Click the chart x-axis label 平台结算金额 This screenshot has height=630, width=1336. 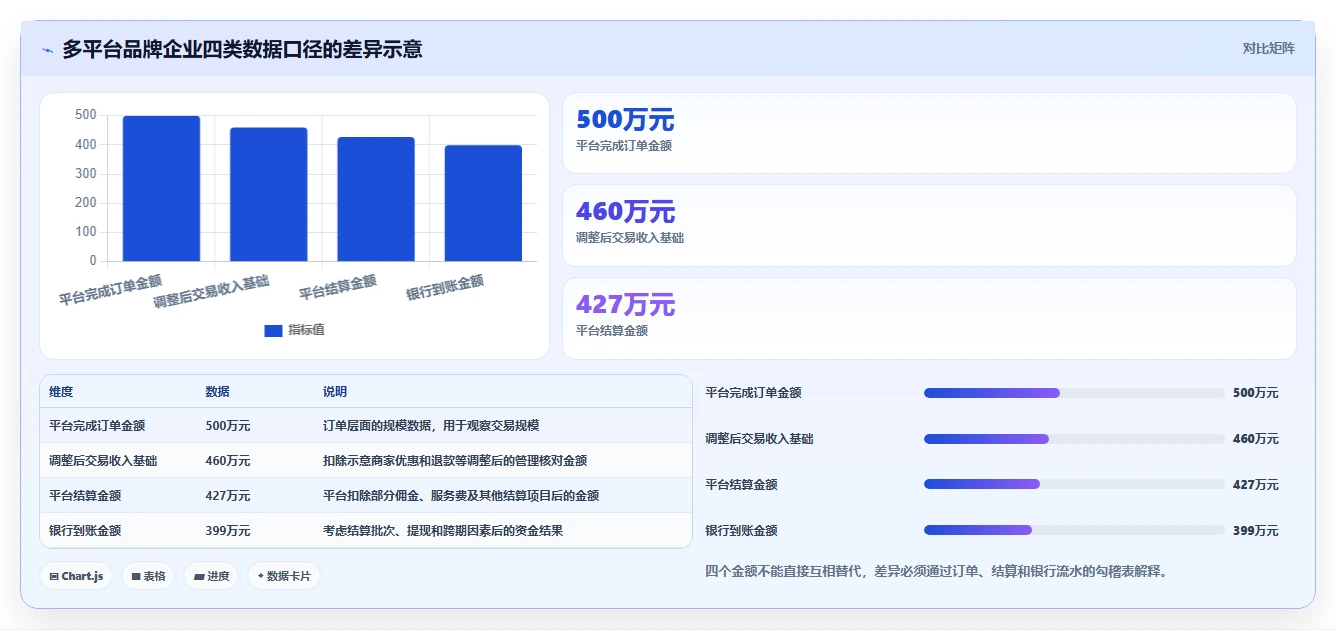[x=338, y=289]
